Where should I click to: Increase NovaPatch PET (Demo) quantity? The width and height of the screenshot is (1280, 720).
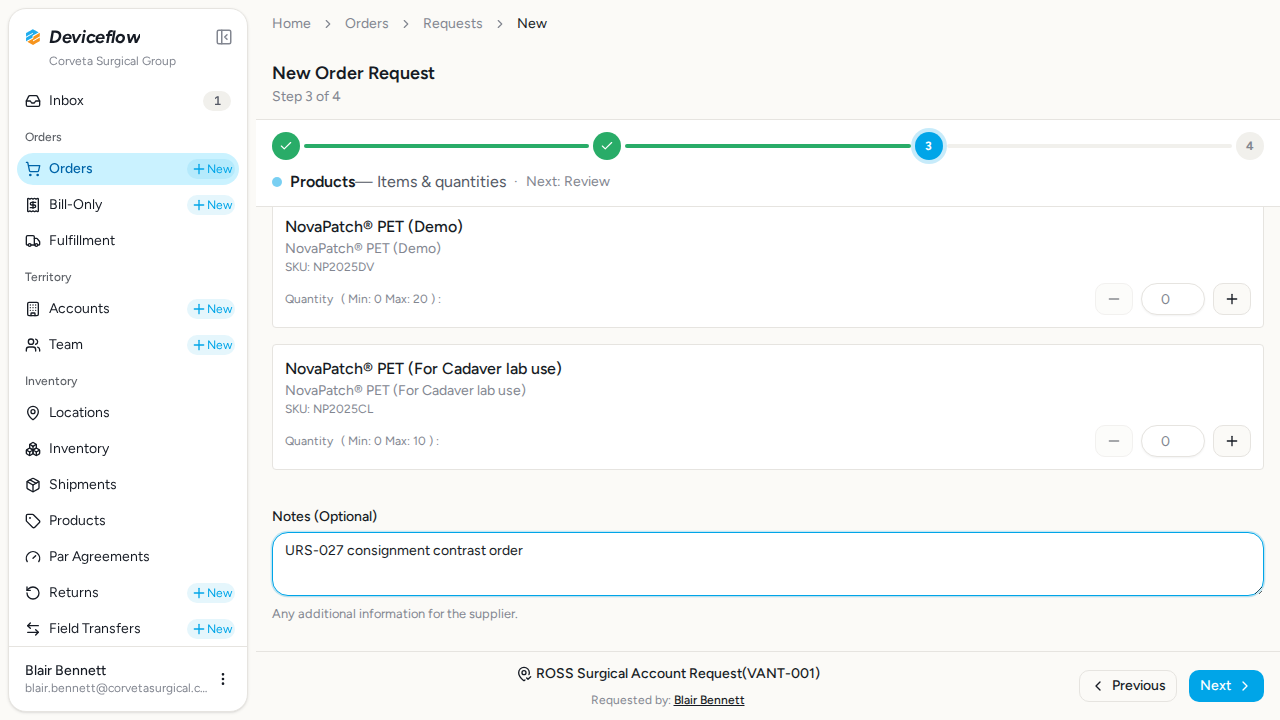click(1232, 299)
